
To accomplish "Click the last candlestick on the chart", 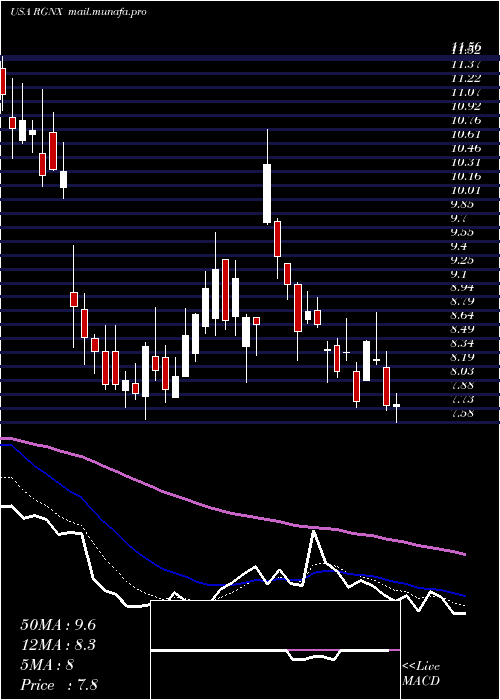I will [x=396, y=405].
